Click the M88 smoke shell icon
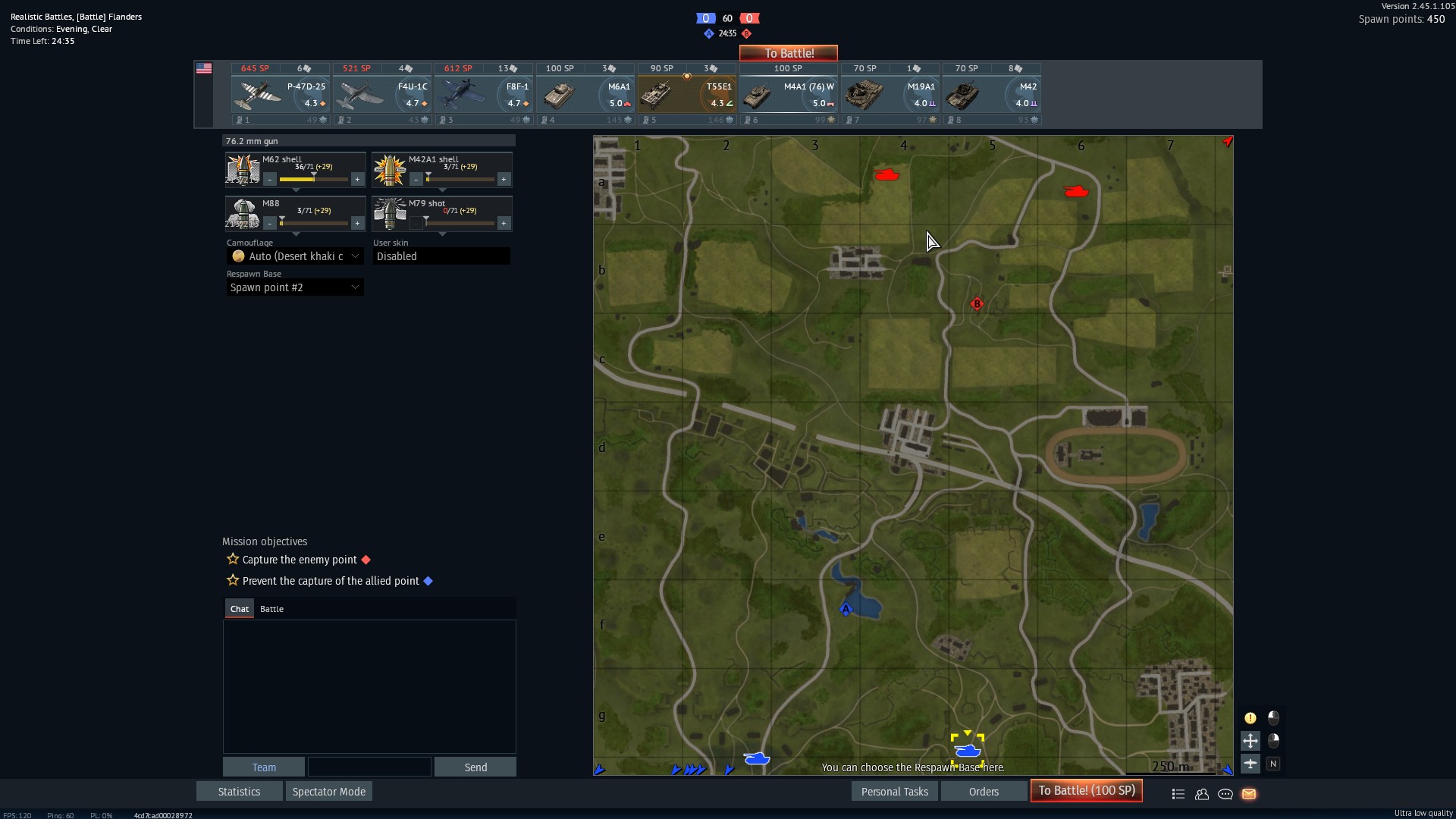 click(x=243, y=214)
